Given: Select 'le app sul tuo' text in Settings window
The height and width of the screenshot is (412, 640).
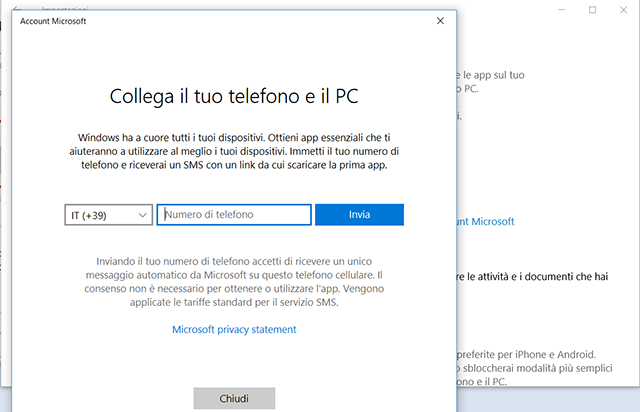Looking at the screenshot, I should point(493,75).
